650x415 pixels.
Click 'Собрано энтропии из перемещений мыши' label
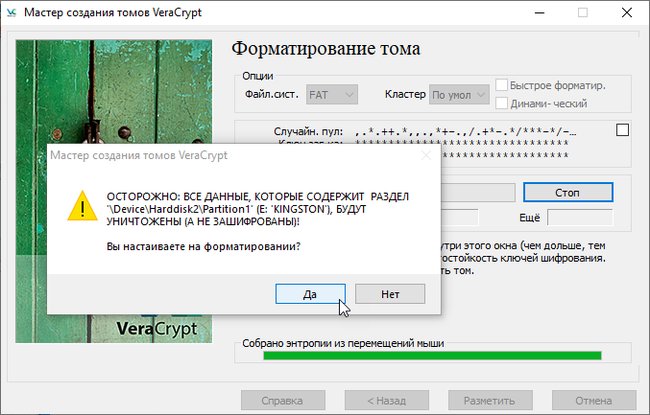click(343, 343)
